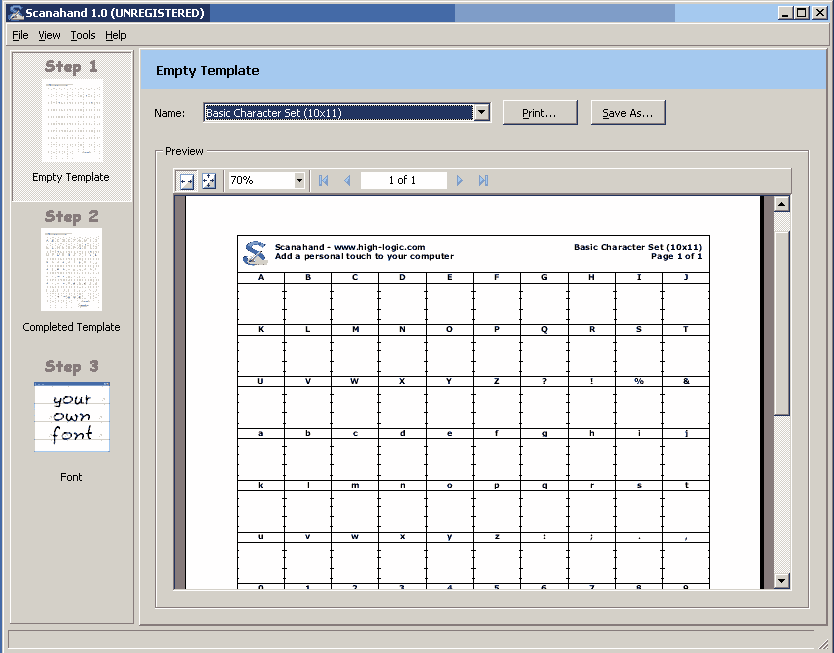The width and height of the screenshot is (834, 653).
Task: Click the & cell label in template
Action: coord(686,381)
